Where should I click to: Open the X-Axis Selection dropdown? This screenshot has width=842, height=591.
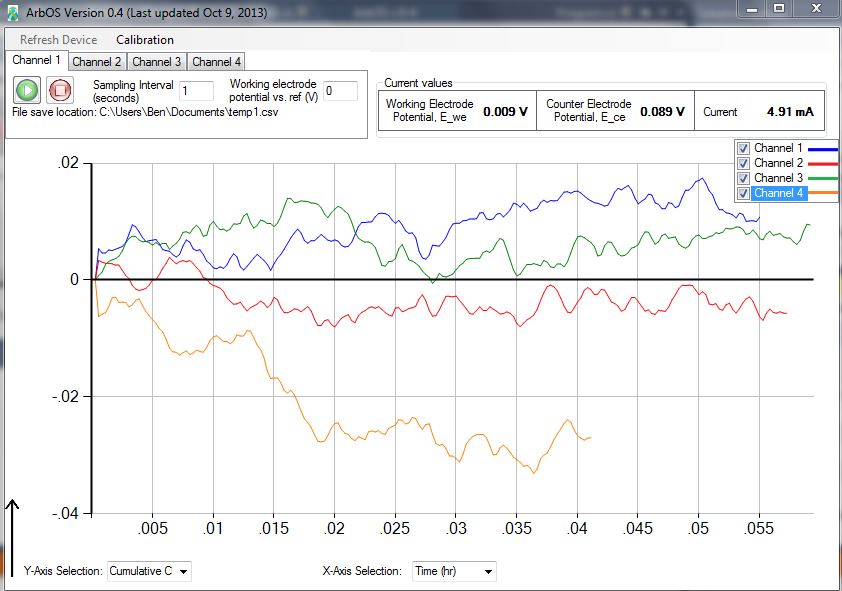coord(454,571)
